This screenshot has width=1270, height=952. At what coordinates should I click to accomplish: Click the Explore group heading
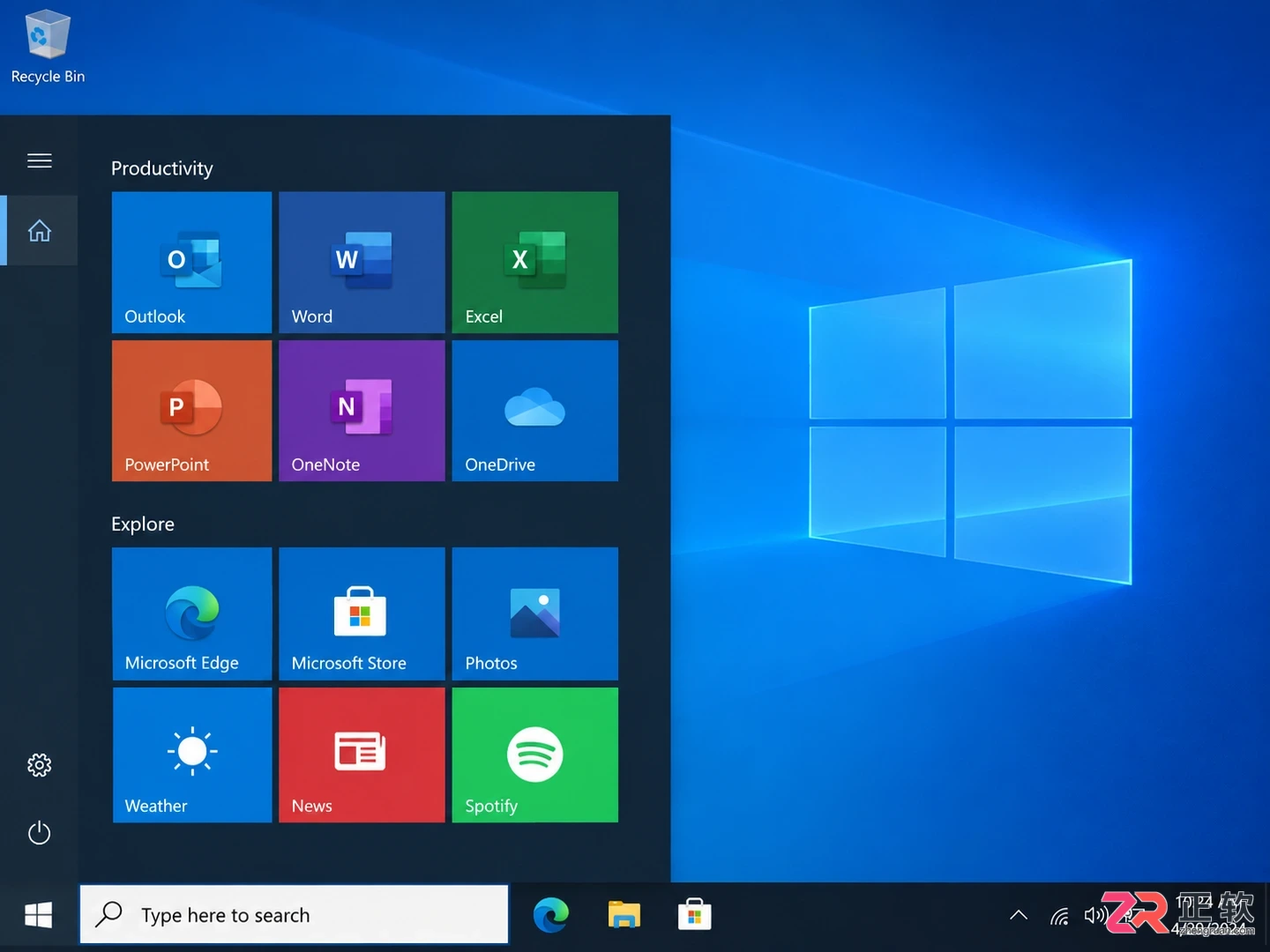click(143, 524)
